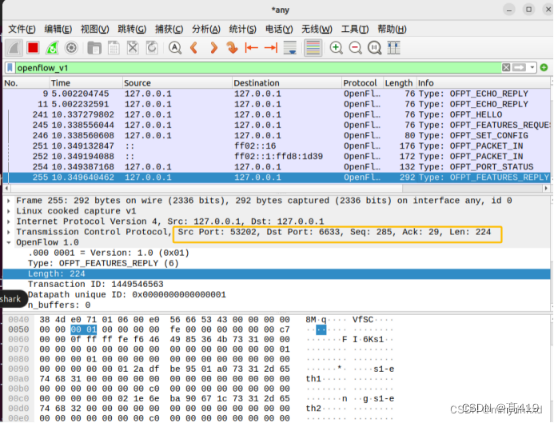Open the 文件(F) menu
This screenshot has height=423, width=554.
(22, 29)
